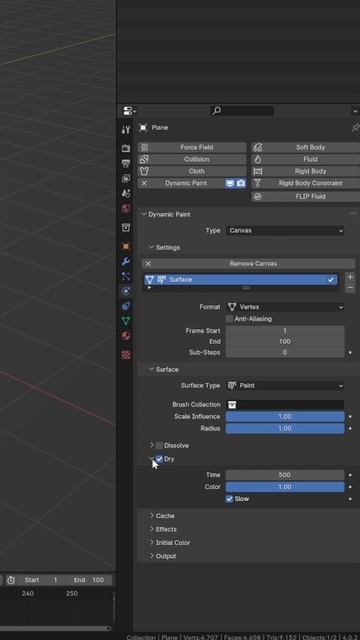
Task: Uncheck the Slow checkbox
Action: pos(229,499)
